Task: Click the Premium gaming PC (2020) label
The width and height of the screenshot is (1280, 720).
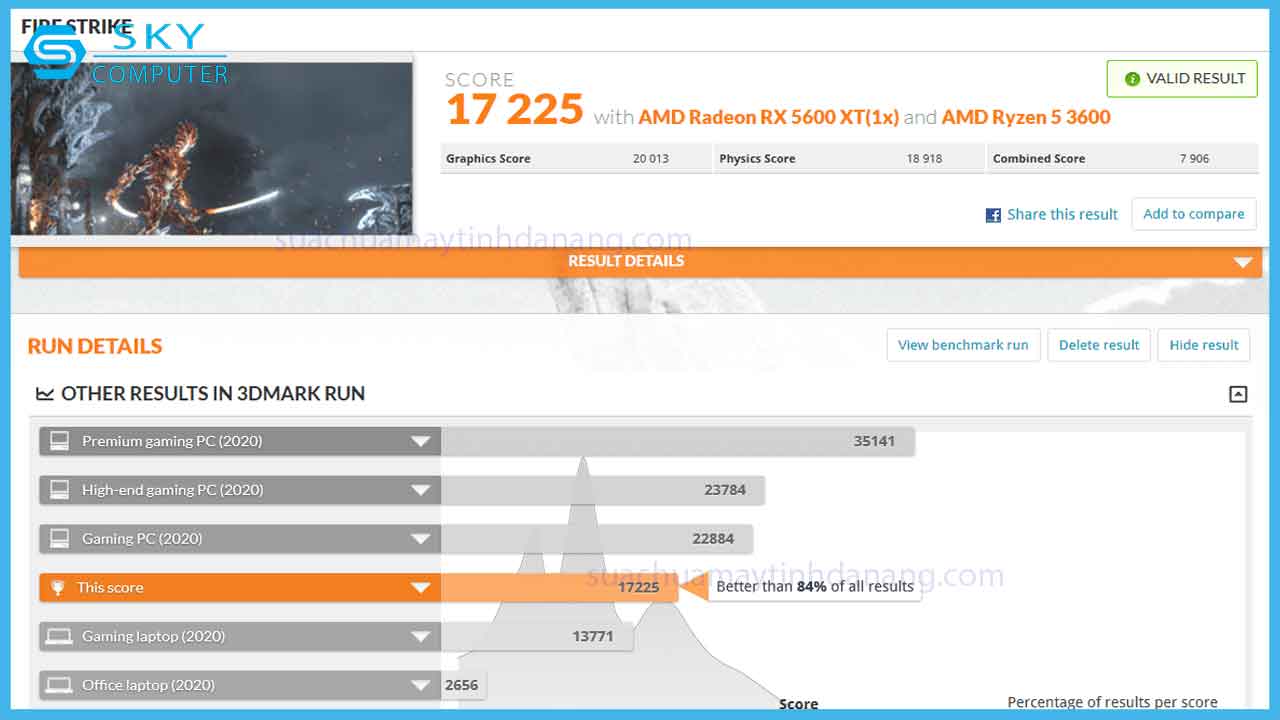Action: [172, 441]
